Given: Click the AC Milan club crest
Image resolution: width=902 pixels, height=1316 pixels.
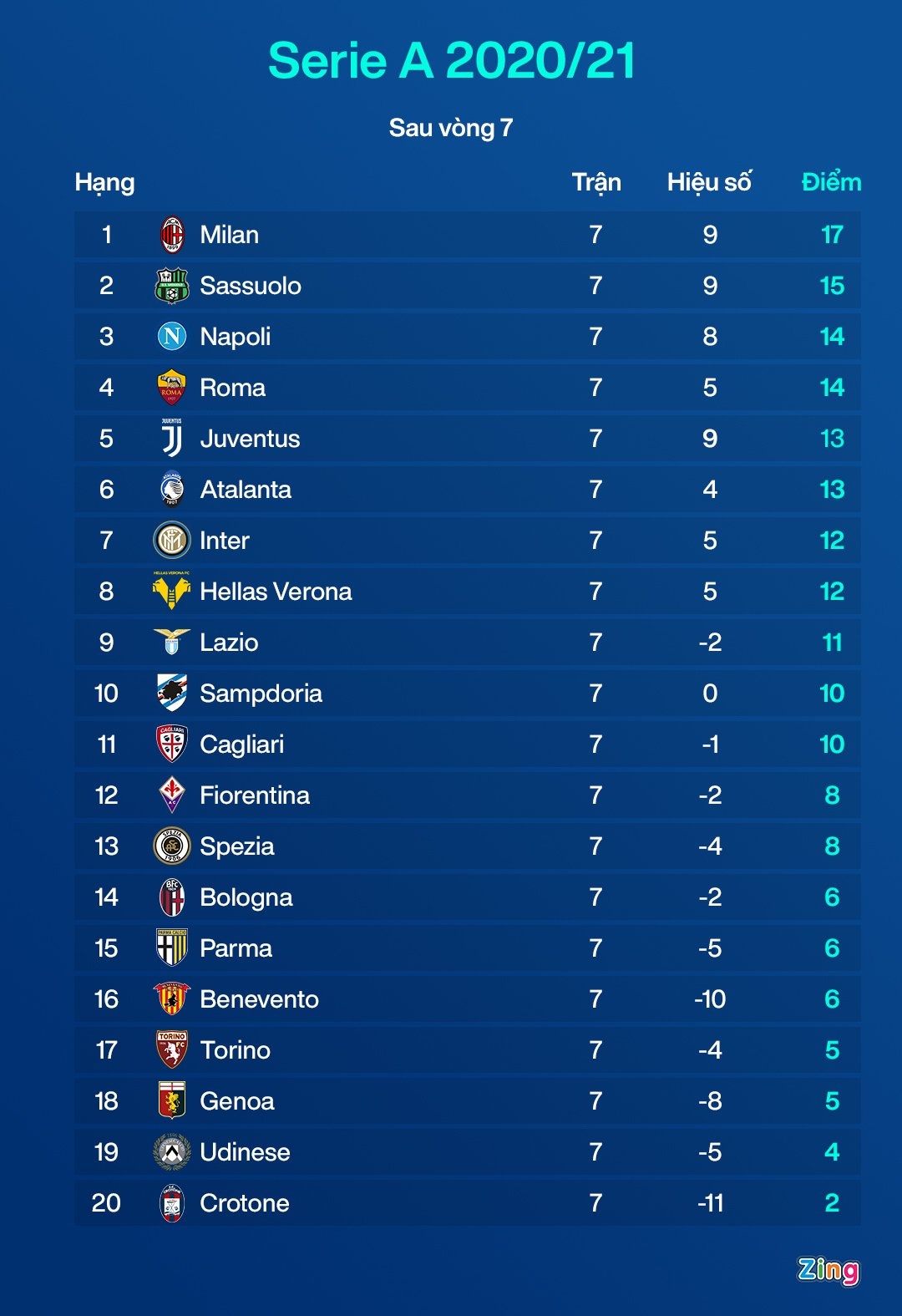Looking at the screenshot, I should pos(172,235).
